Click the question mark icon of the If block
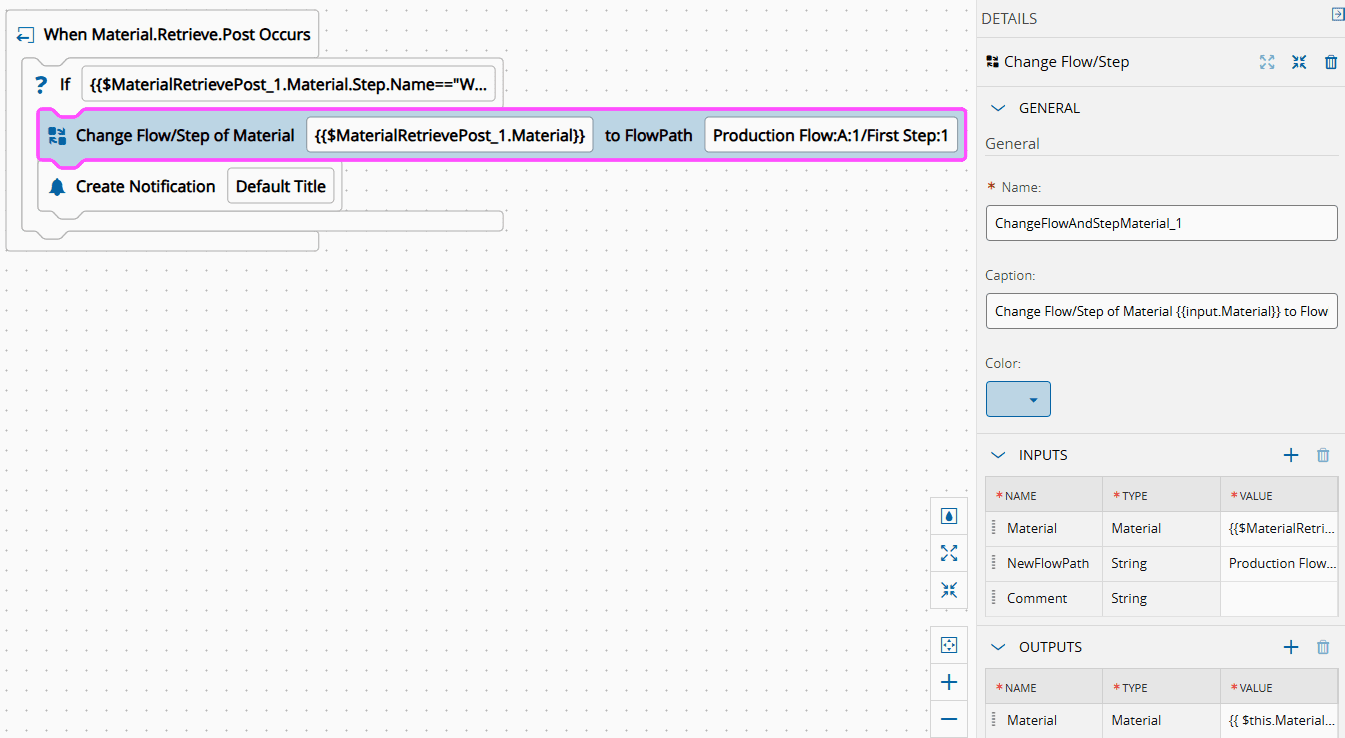The height and width of the screenshot is (738, 1345). 41,85
